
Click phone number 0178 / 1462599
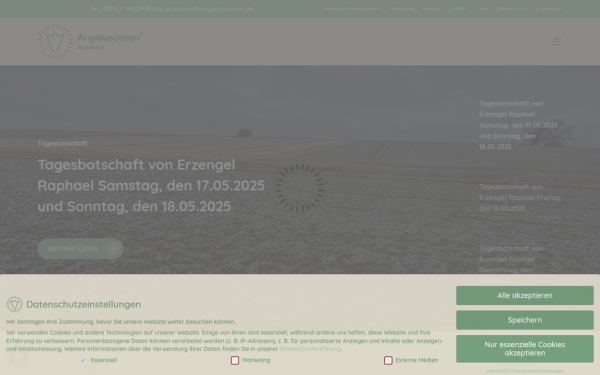click(126, 8)
